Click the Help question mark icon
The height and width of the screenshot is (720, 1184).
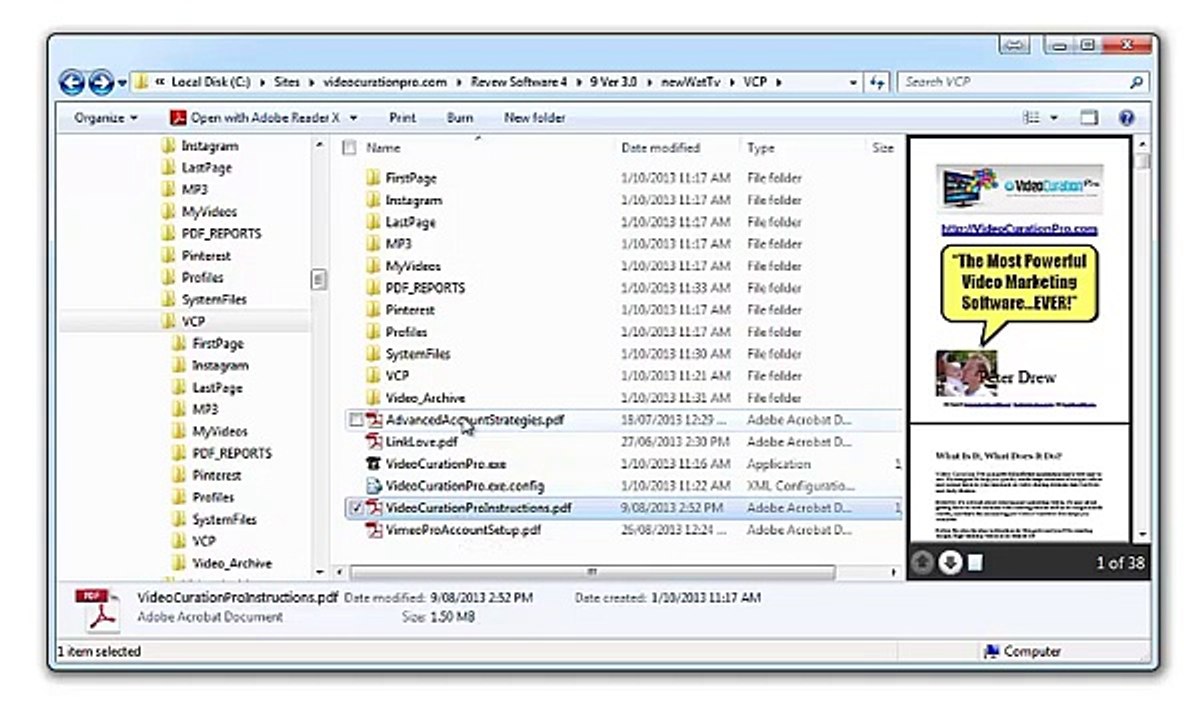[x=1127, y=118]
